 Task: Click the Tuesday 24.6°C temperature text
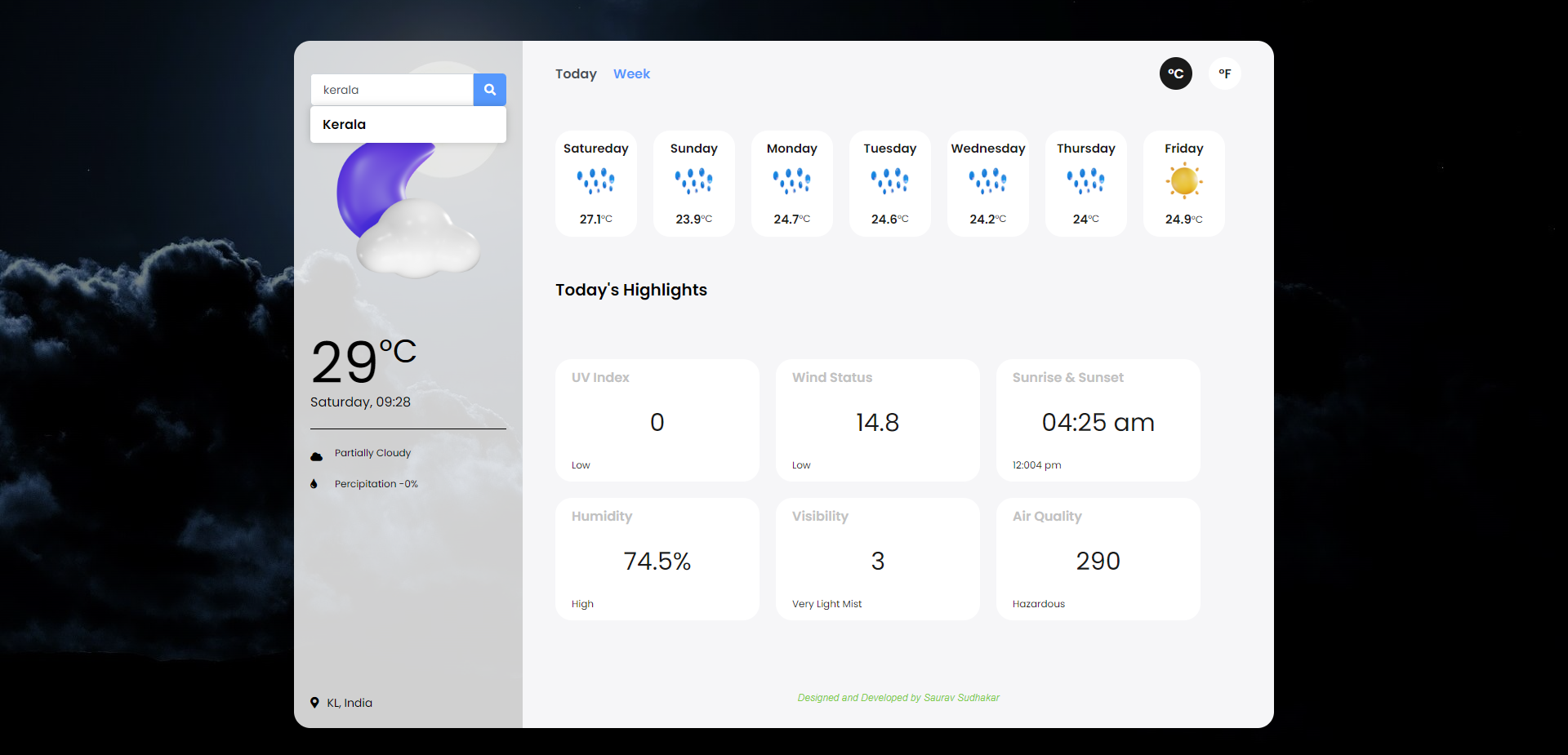coord(890,219)
